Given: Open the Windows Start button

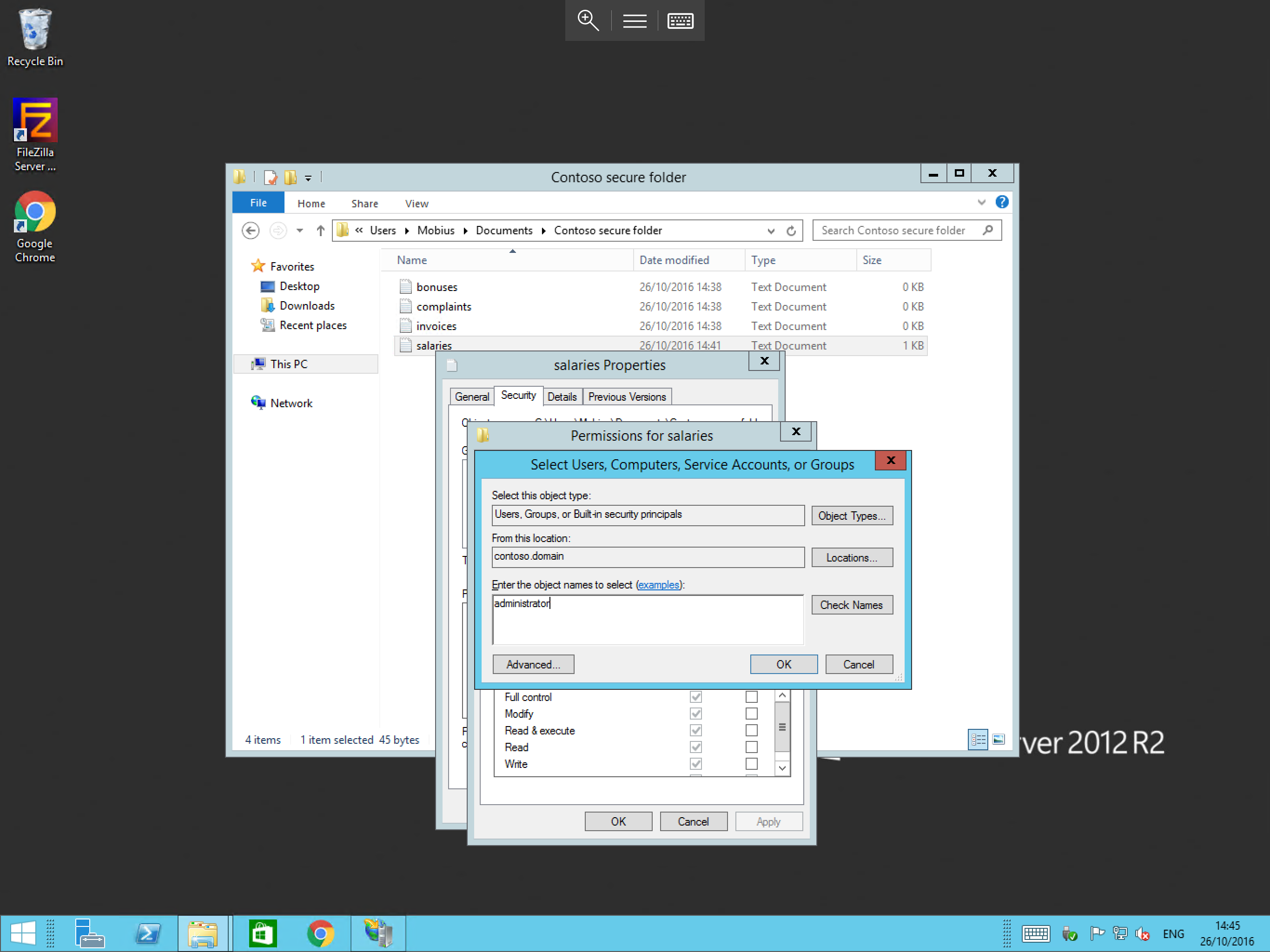Looking at the screenshot, I should 23,933.
